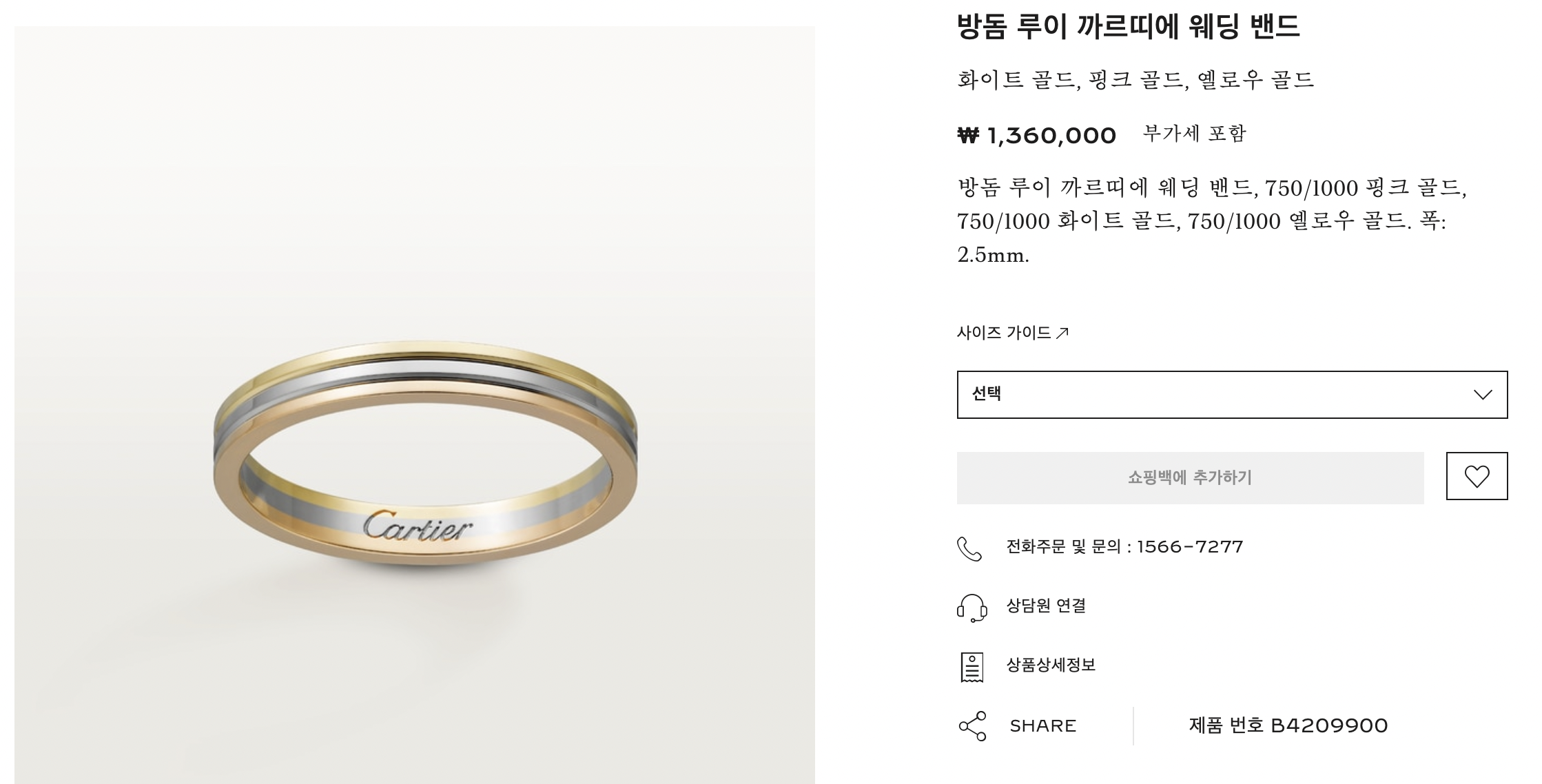Open the 선택 size dropdown

[x=1232, y=394]
